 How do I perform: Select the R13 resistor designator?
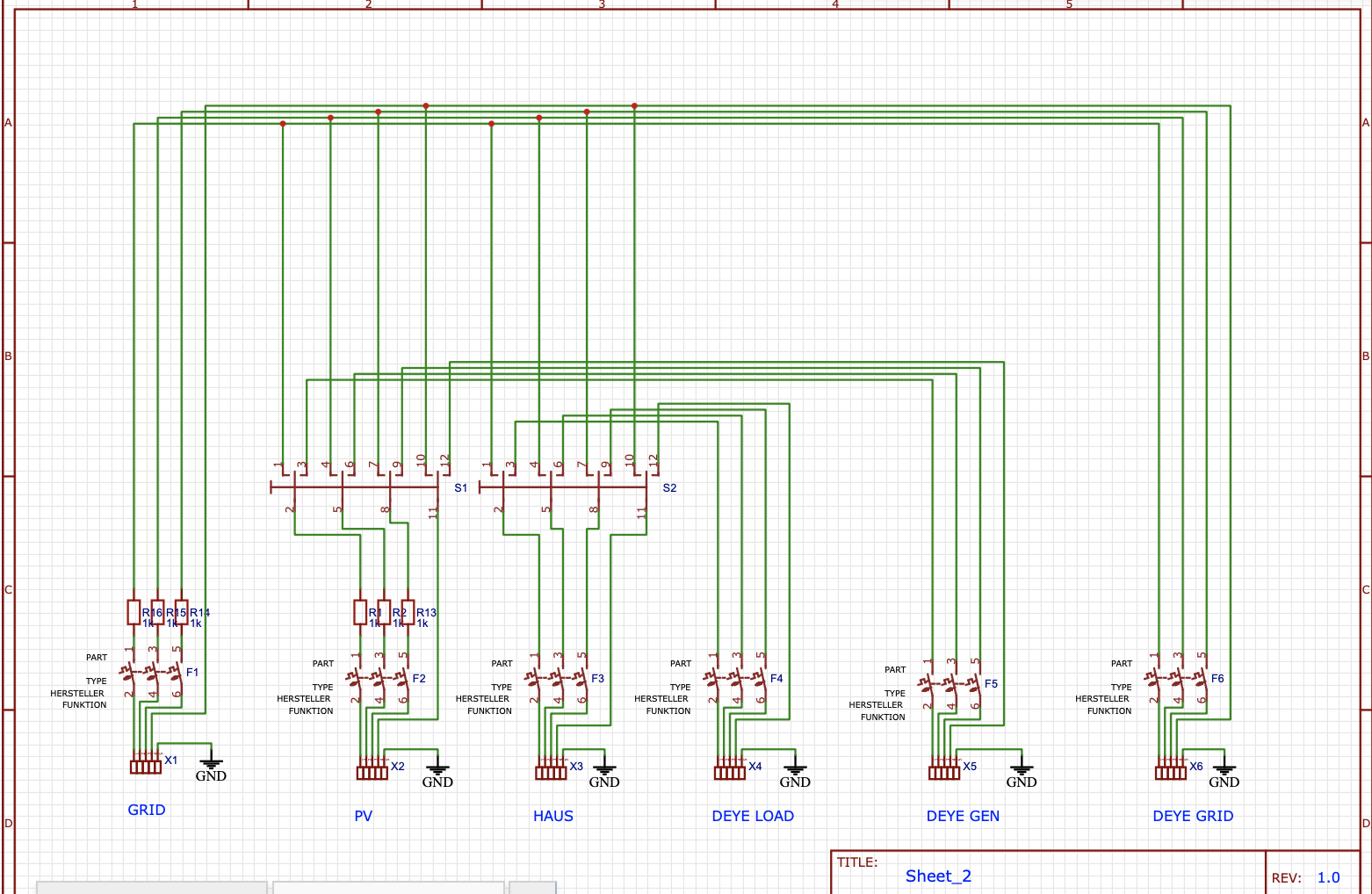[426, 613]
